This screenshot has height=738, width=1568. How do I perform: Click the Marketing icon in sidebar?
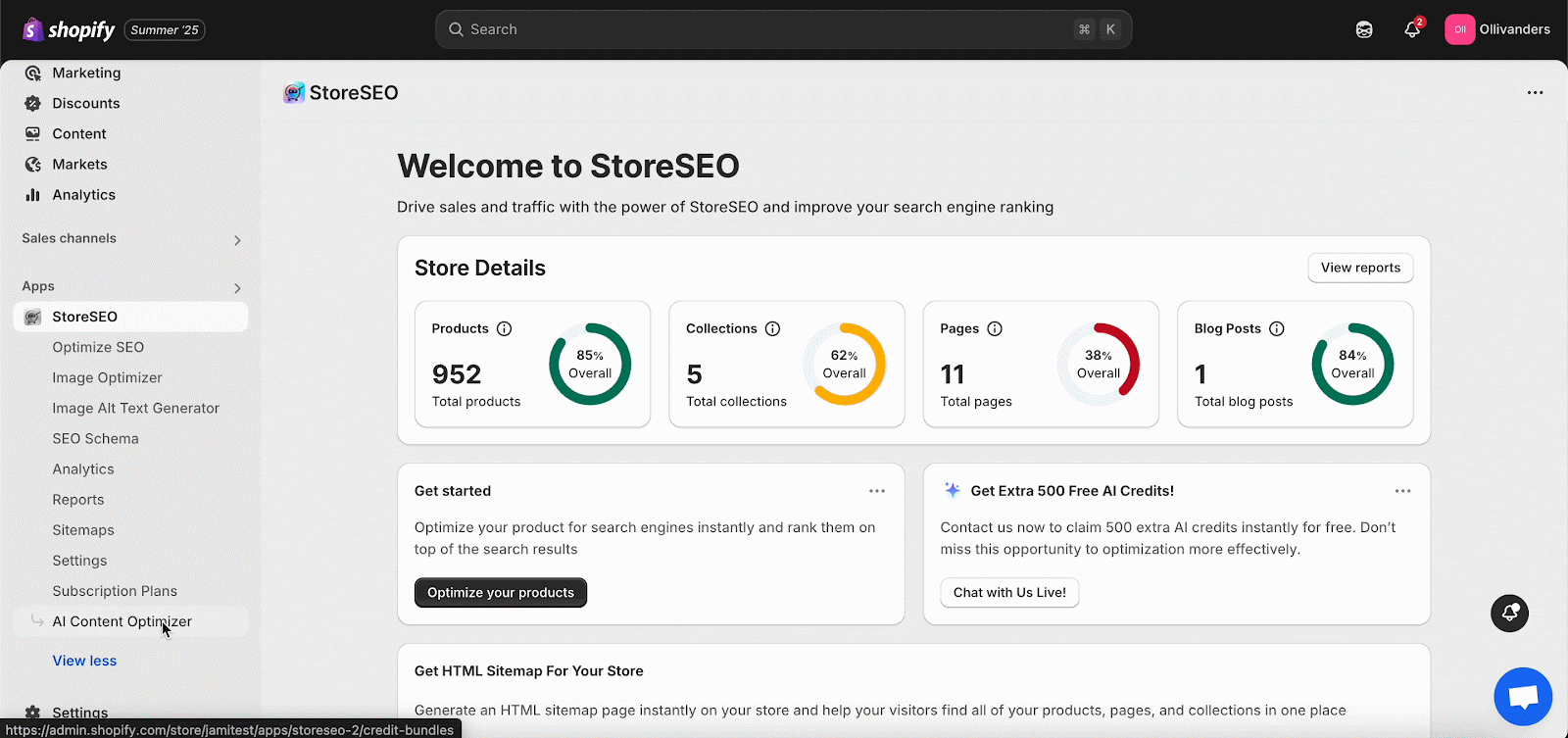(33, 73)
